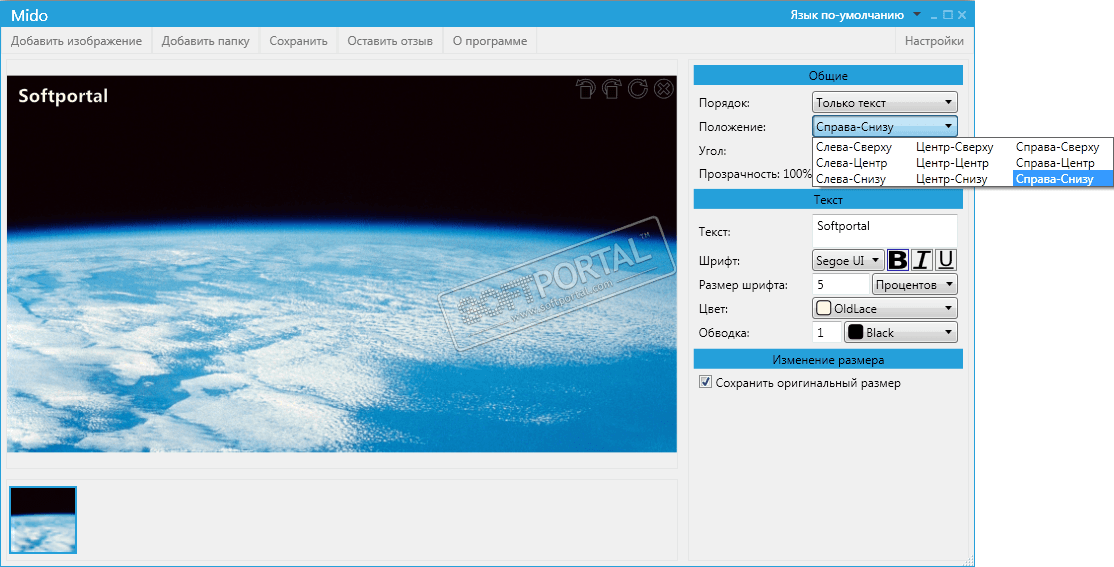1114x567 pixels.
Task: Choose 'Слева-Снизу' position option
Action: 850,179
